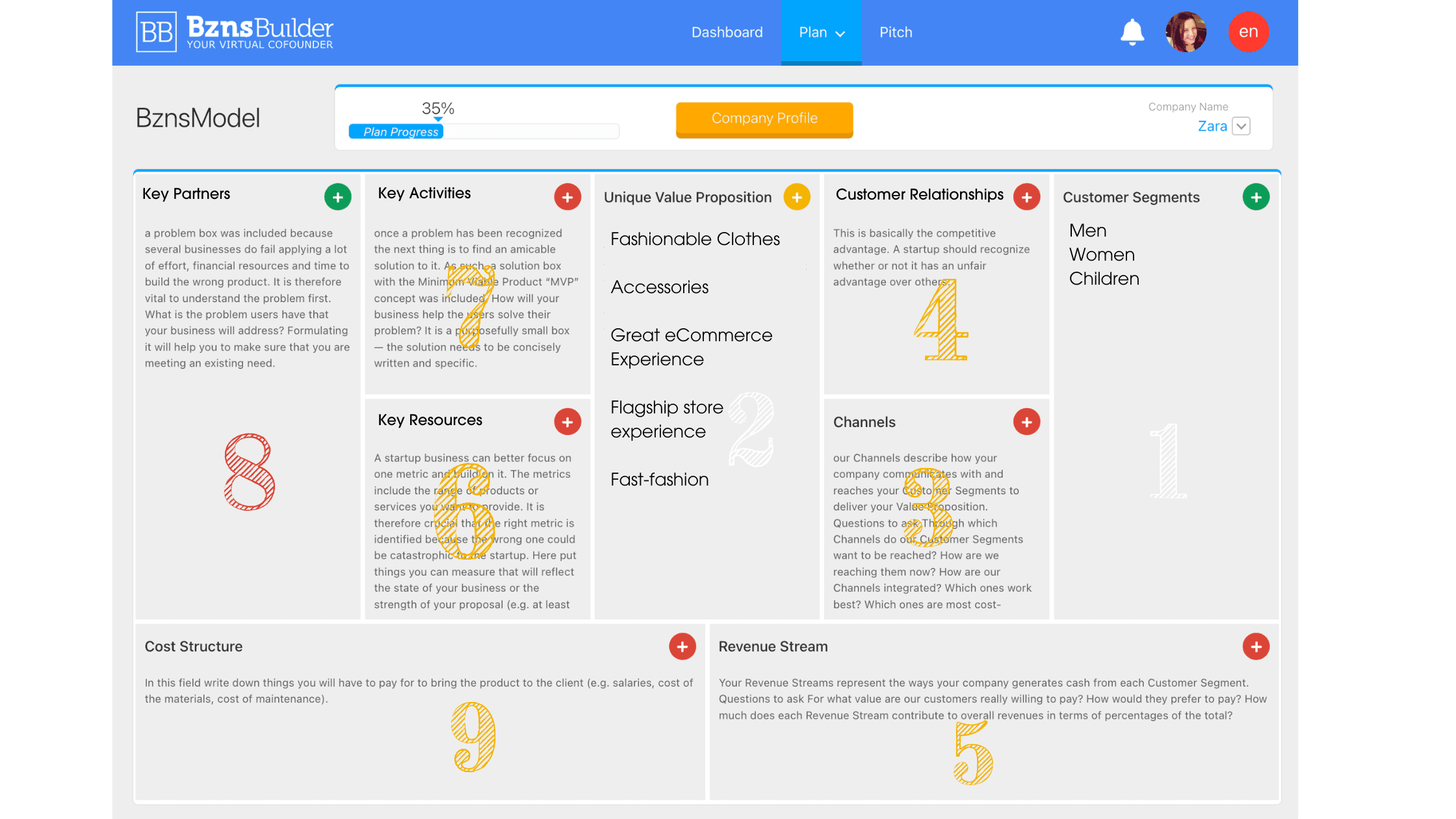Click the add icon in Unique Value Proposition
The height and width of the screenshot is (819, 1456).
pos(798,197)
